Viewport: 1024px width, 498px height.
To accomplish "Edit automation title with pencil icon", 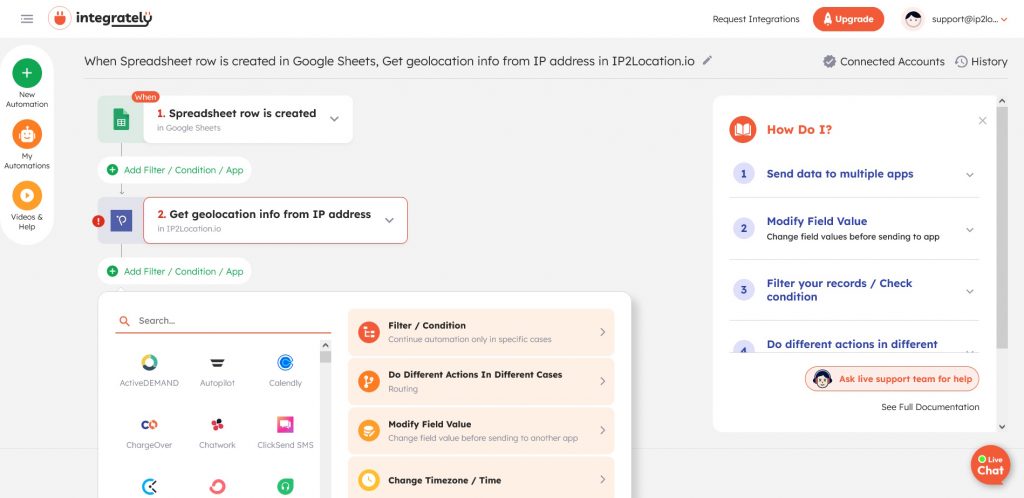I will tap(708, 60).
